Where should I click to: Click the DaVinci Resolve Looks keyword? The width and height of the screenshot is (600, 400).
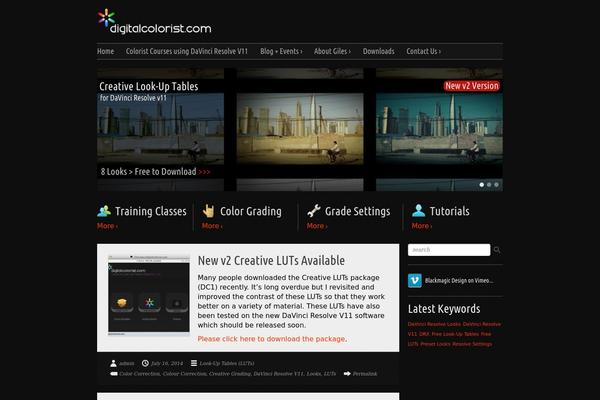[434, 324]
